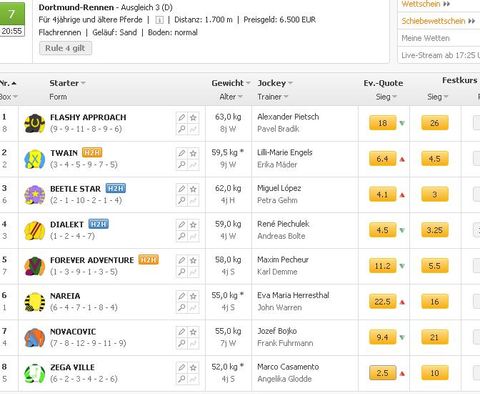
Task: Expand the Jockey column sort dropdown
Action: click(x=290, y=83)
